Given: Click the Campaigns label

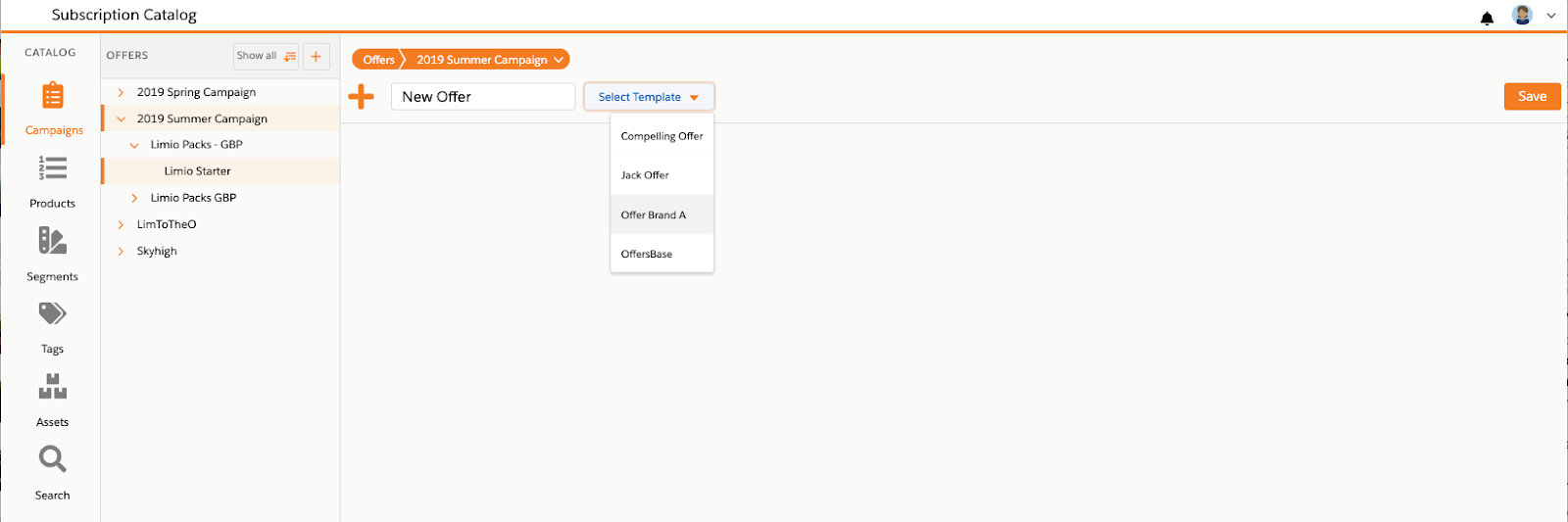Looking at the screenshot, I should tap(54, 130).
